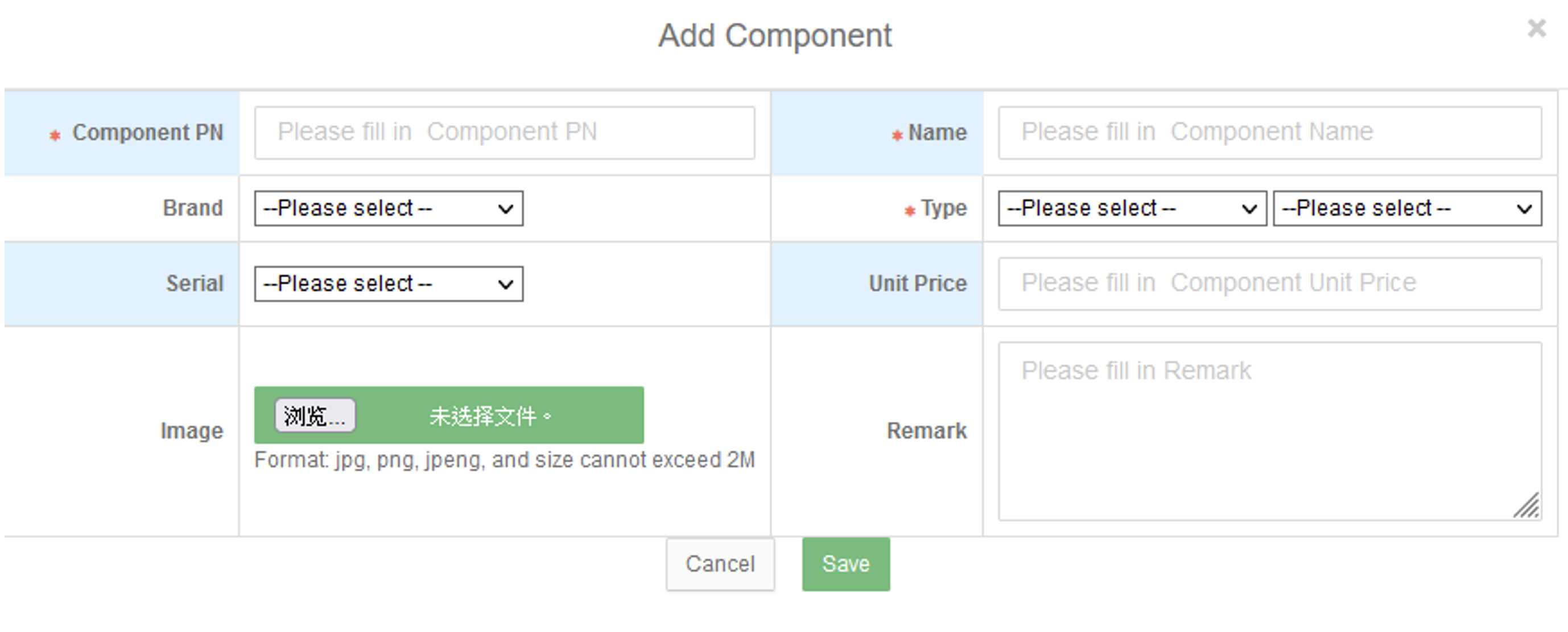Screen dimensions: 1568x632
Task: Save the new component
Action: (845, 564)
